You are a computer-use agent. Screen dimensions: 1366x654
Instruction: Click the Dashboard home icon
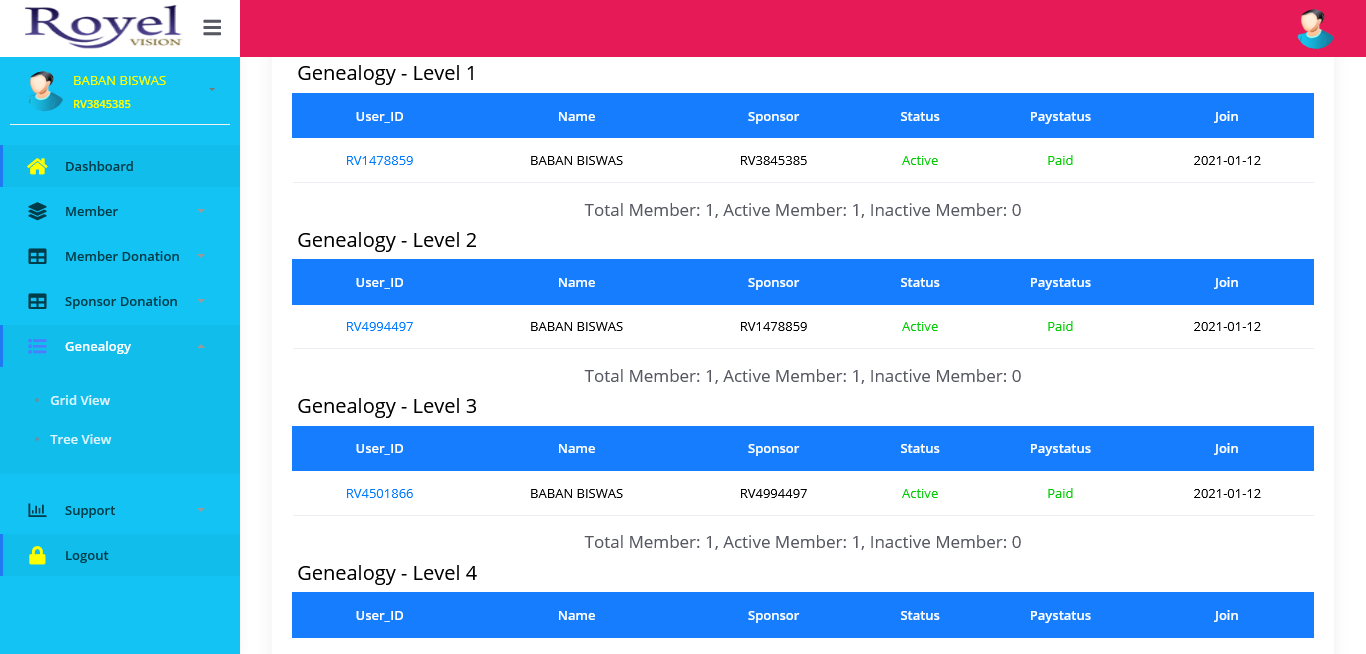tap(37, 166)
